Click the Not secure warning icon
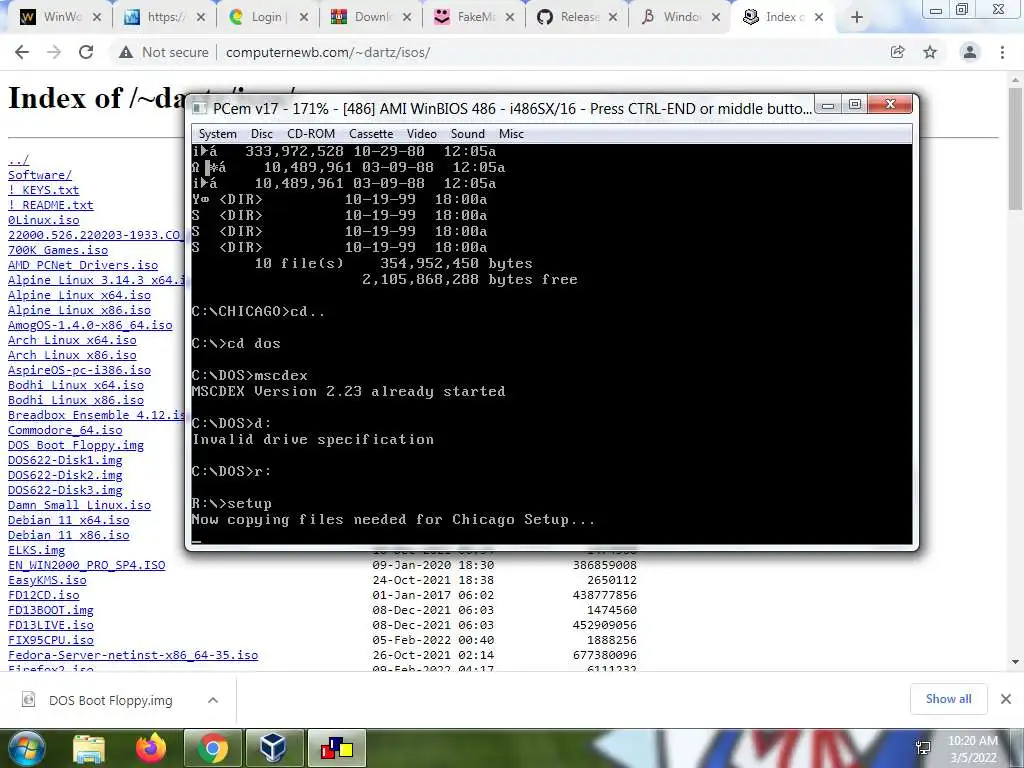The image size is (1024, 768). tap(126, 52)
